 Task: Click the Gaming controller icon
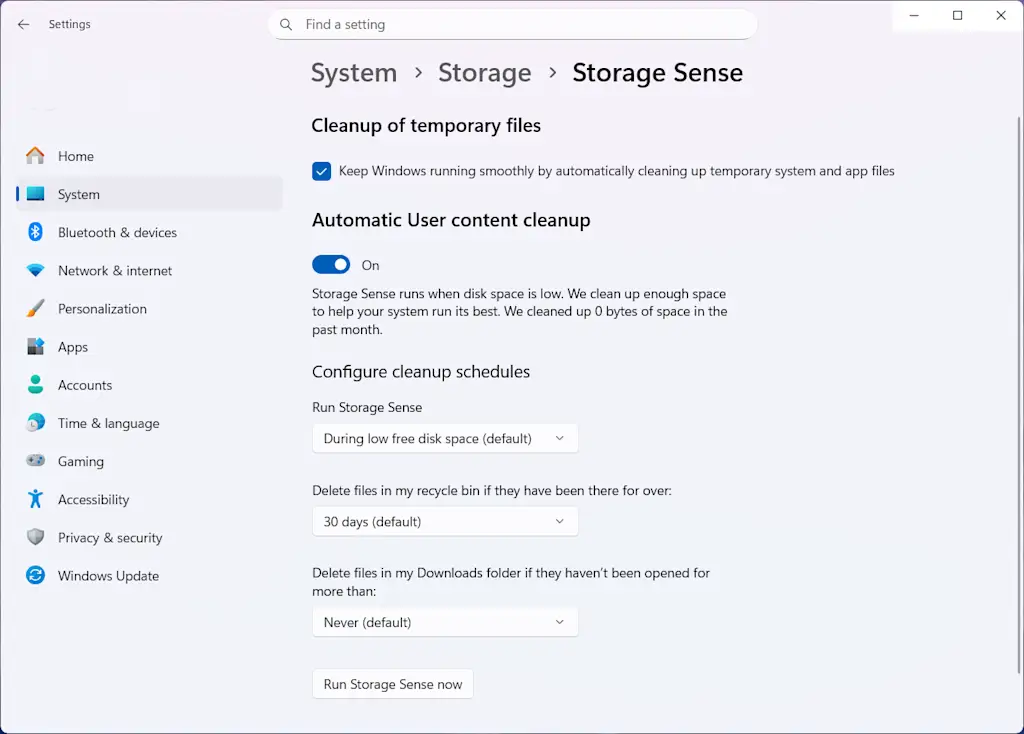pyautogui.click(x=36, y=461)
